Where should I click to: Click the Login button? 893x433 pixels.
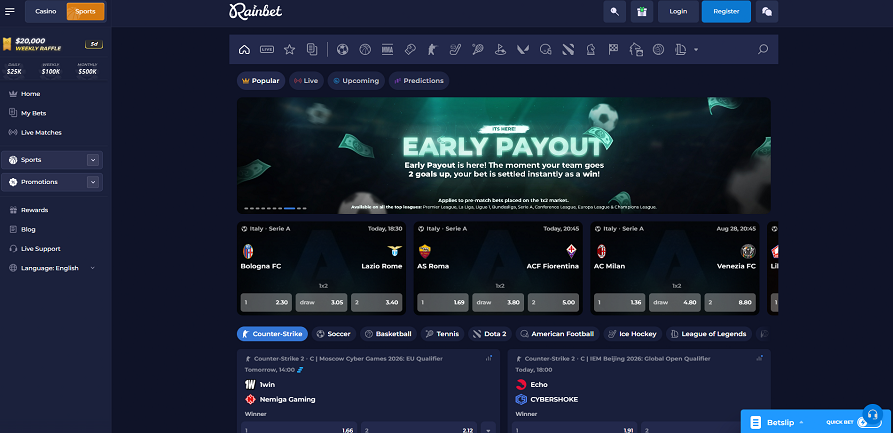(x=678, y=11)
